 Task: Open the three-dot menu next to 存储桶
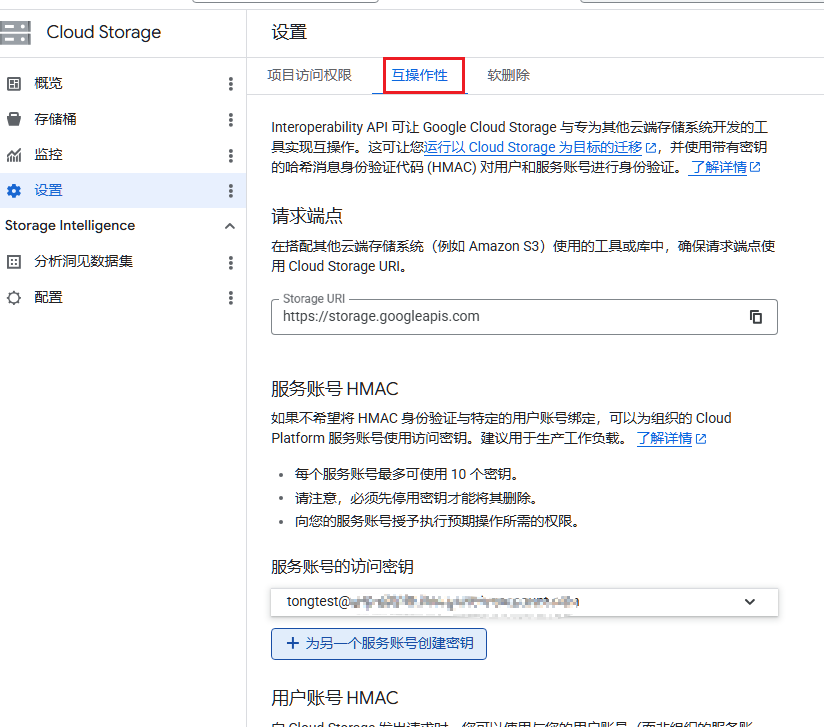coord(231,120)
